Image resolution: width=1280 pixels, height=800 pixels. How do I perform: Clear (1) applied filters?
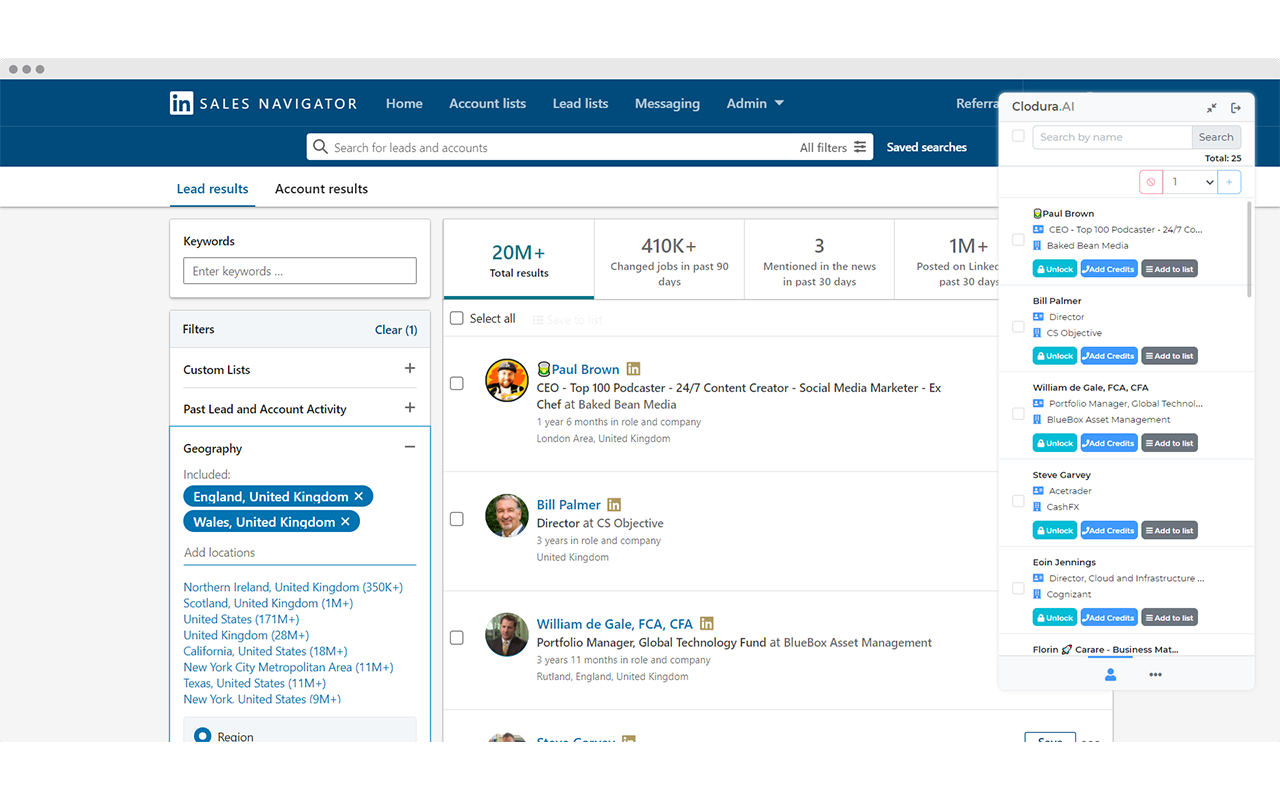pyautogui.click(x=396, y=329)
